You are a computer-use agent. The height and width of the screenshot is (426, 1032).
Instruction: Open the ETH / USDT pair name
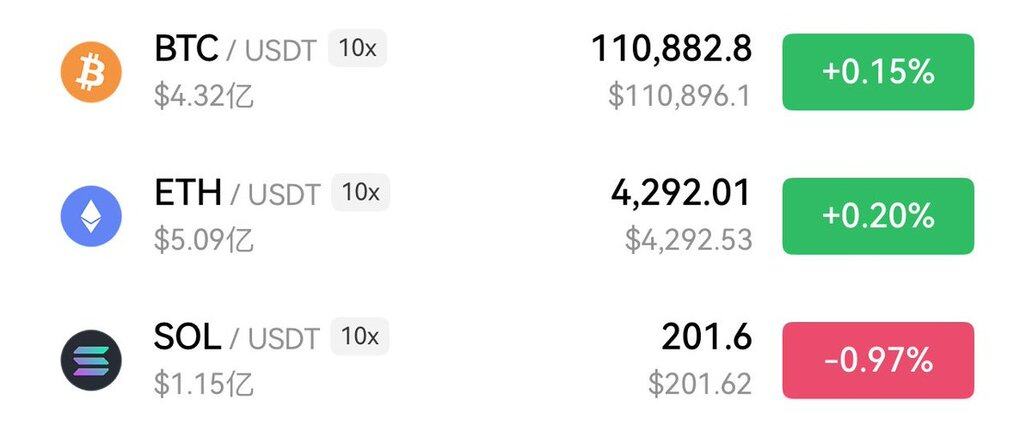pos(237,194)
